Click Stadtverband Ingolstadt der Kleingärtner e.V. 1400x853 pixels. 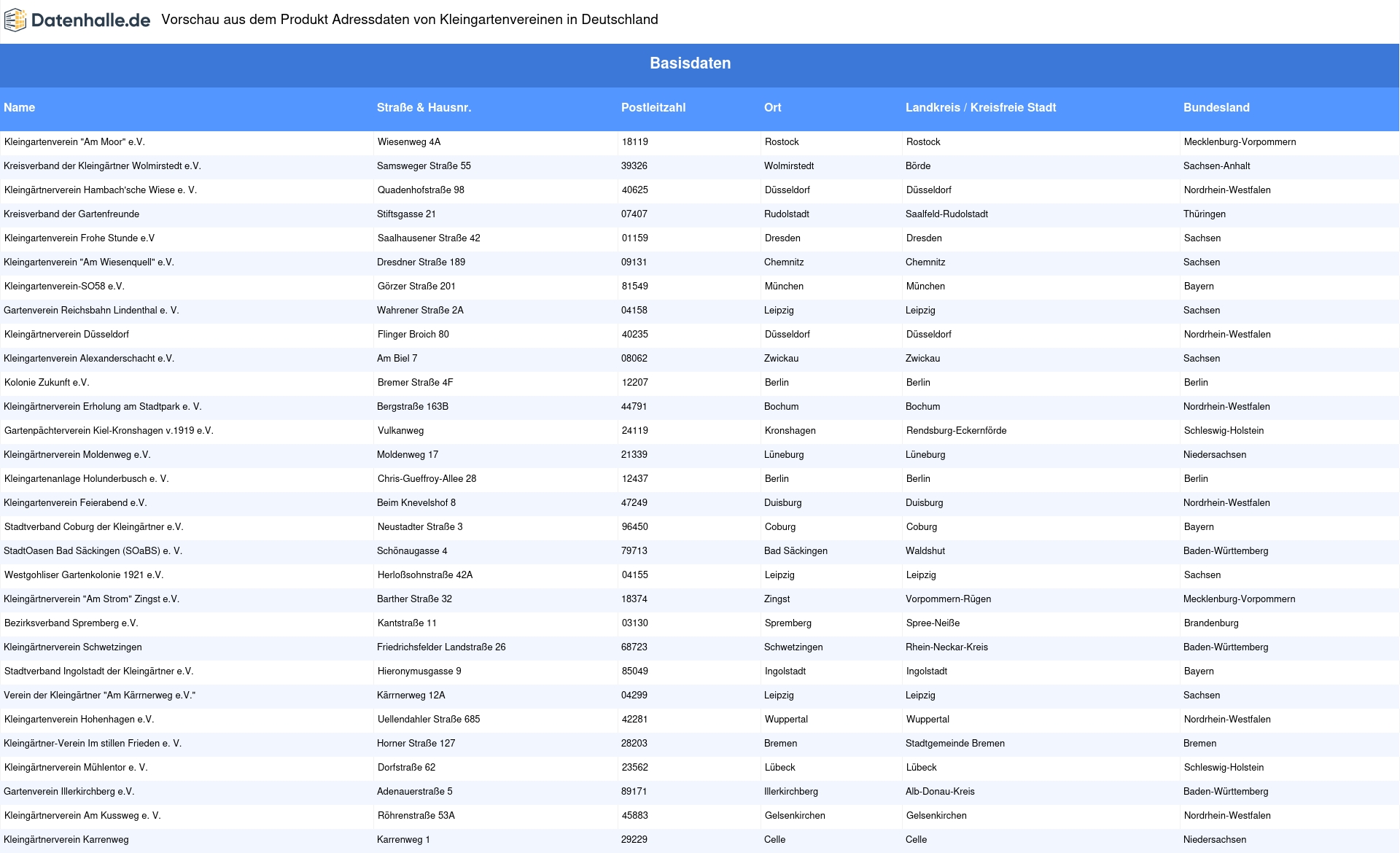click(x=99, y=671)
